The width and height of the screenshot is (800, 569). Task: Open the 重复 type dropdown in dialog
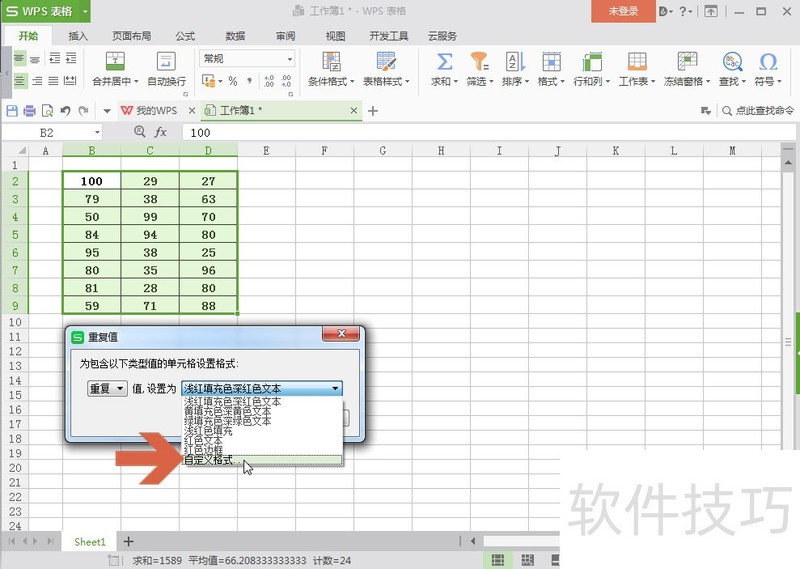[107, 388]
